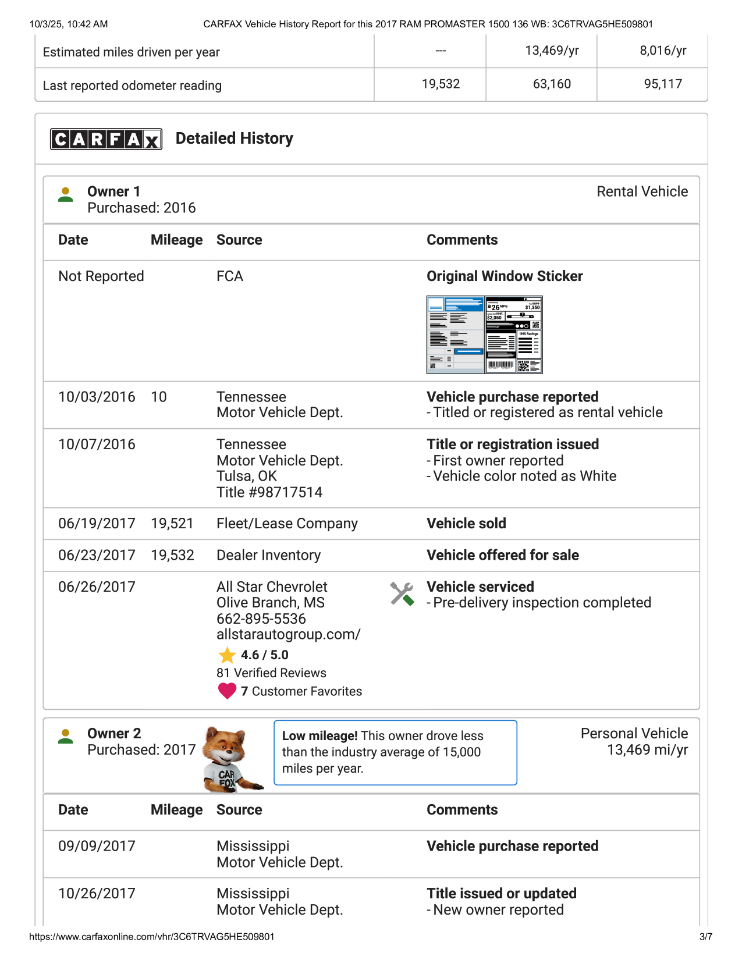Click the Owner 1 person icon

coord(66,194)
